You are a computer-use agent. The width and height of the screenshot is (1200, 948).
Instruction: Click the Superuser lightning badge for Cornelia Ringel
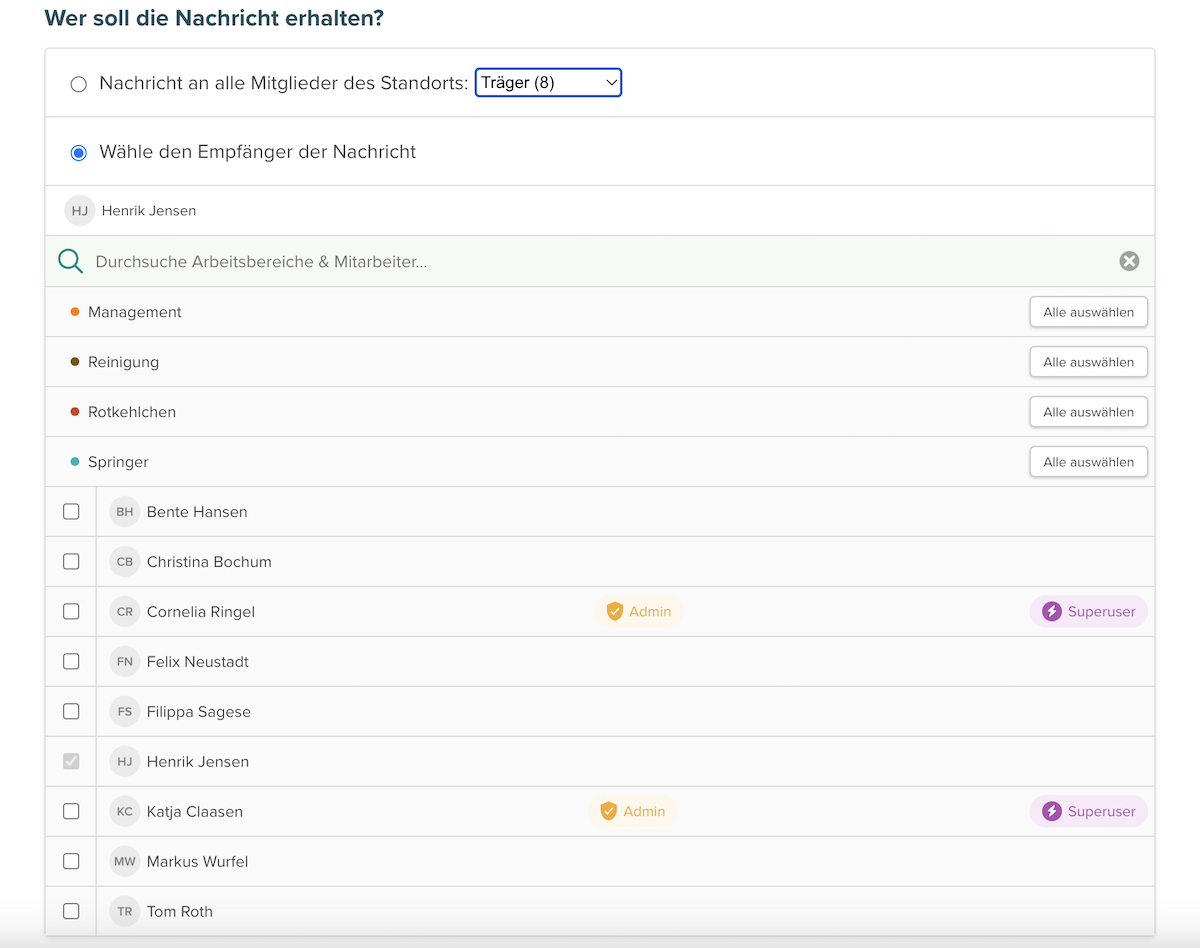[1088, 611]
